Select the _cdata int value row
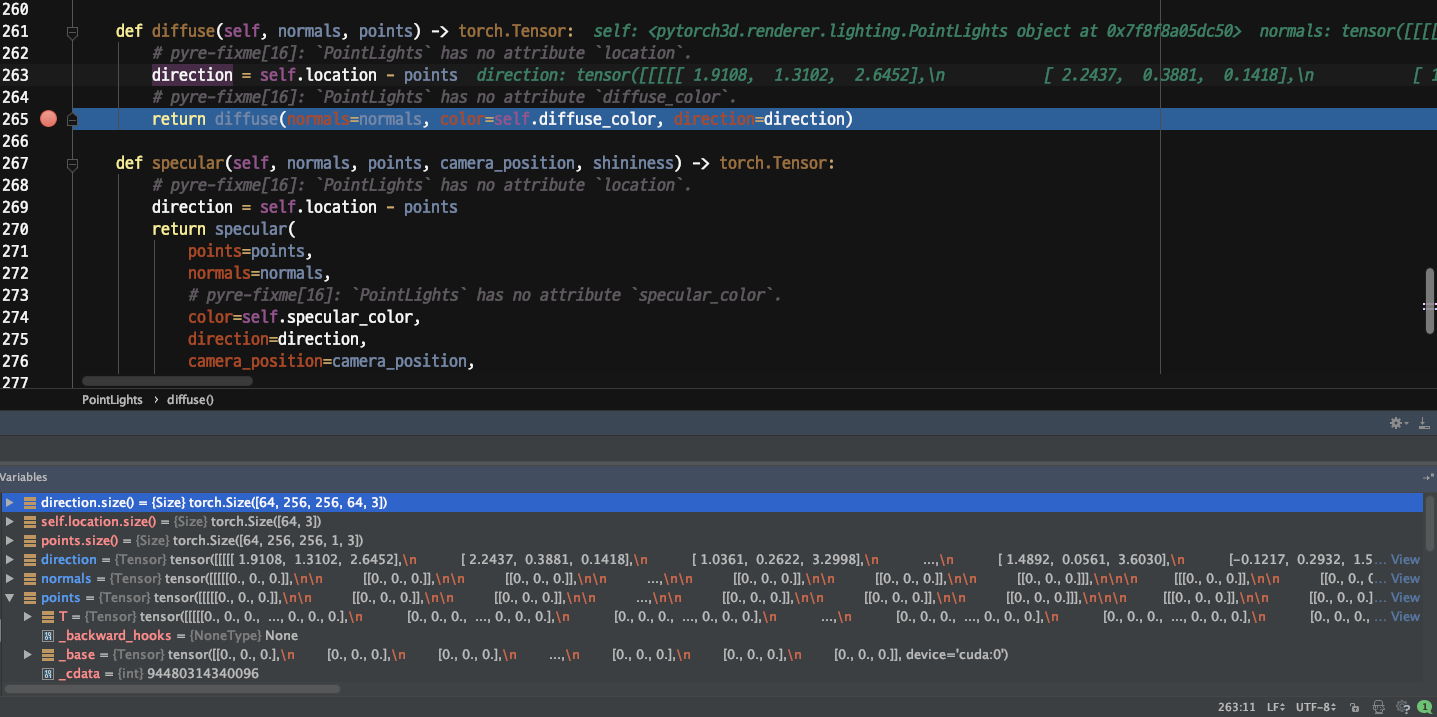This screenshot has width=1437, height=717. pos(711,673)
